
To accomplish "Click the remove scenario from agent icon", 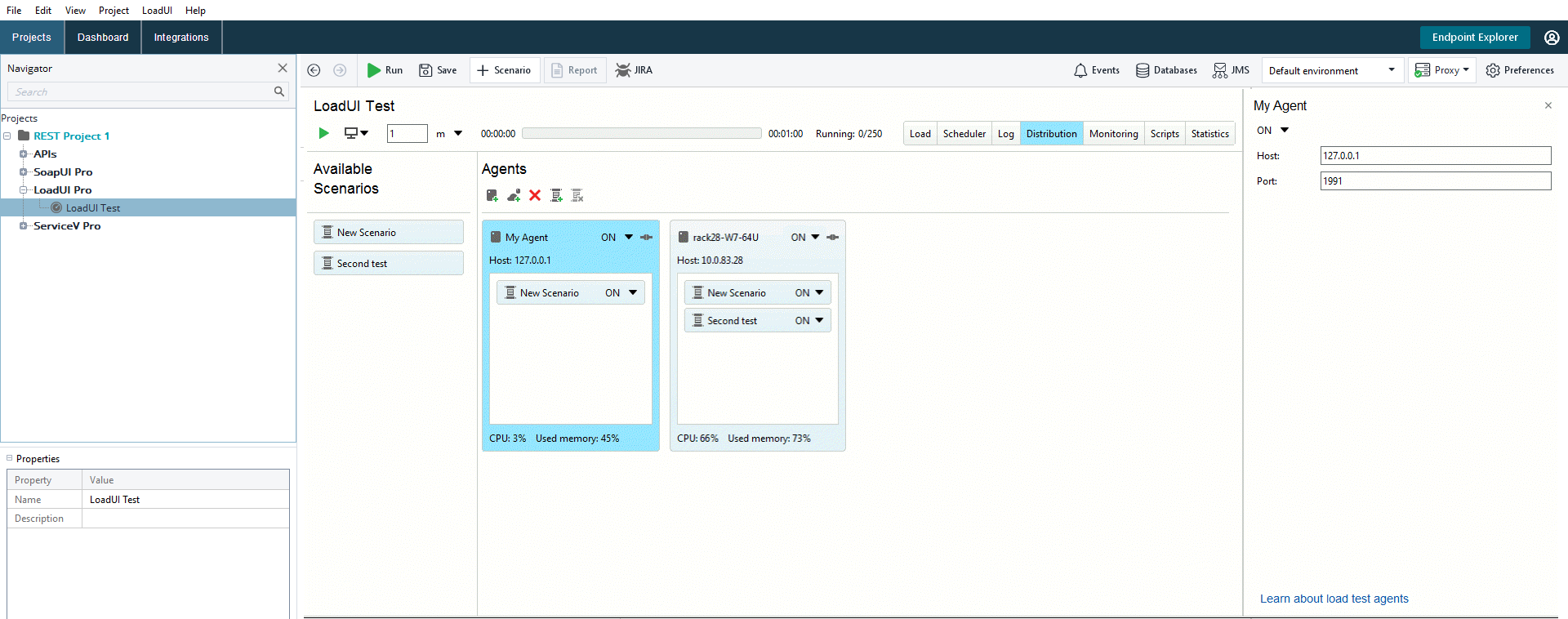I will [577, 195].
